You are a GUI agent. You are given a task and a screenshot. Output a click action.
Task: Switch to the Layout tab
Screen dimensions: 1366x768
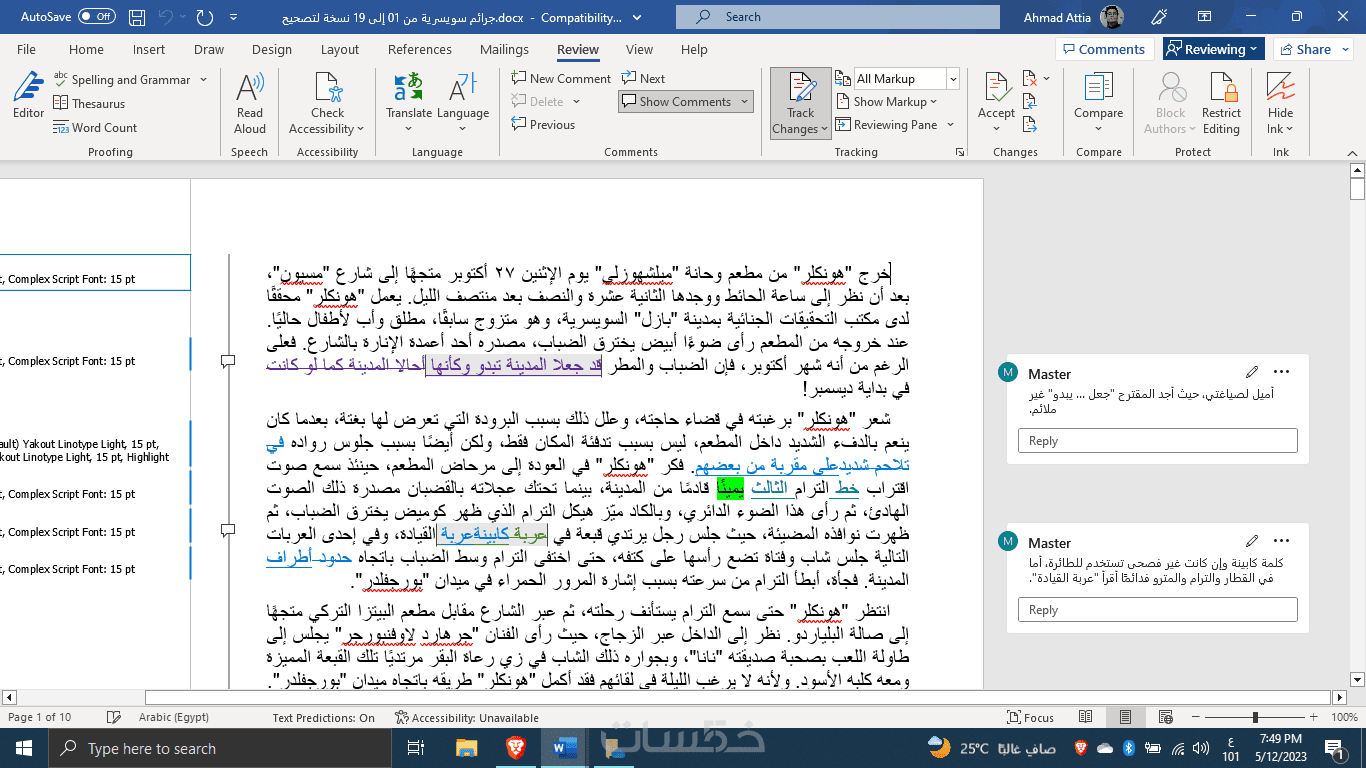pos(340,50)
